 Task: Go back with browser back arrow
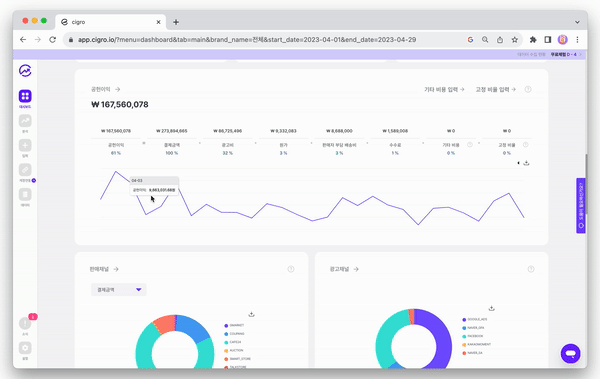coord(23,39)
